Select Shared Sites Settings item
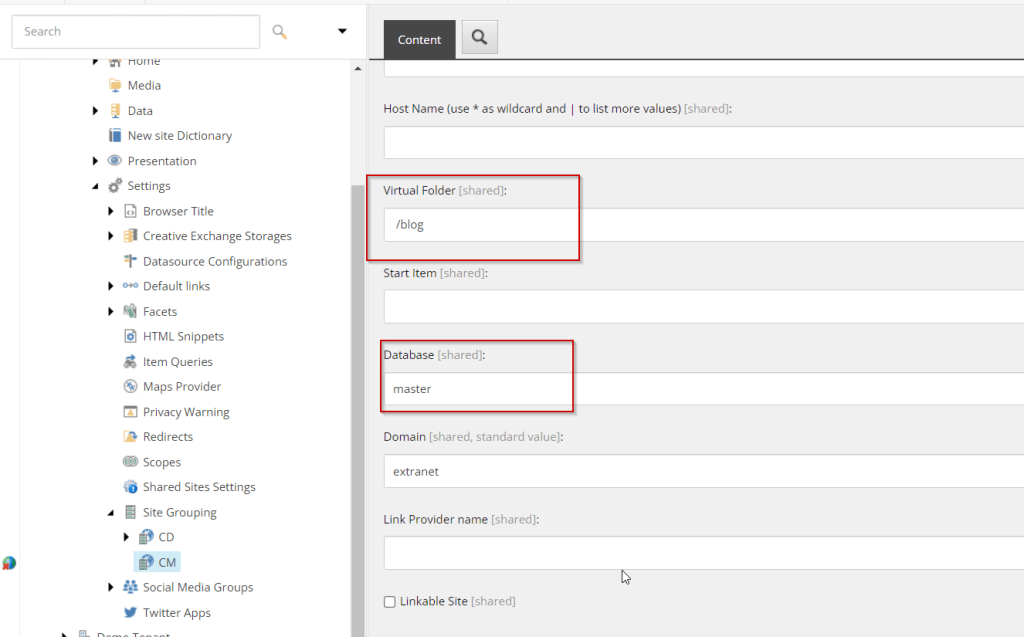The width and height of the screenshot is (1024, 637). (198, 487)
